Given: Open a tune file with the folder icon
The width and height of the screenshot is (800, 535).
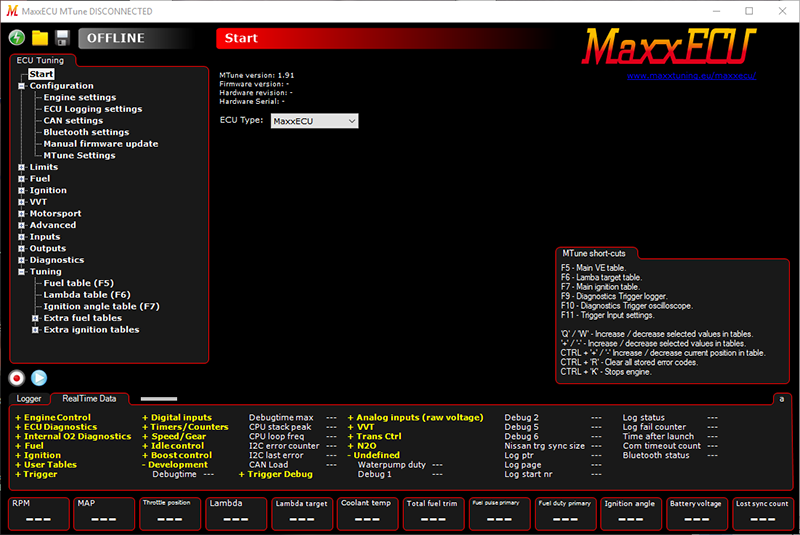Looking at the screenshot, I should coord(40,38).
